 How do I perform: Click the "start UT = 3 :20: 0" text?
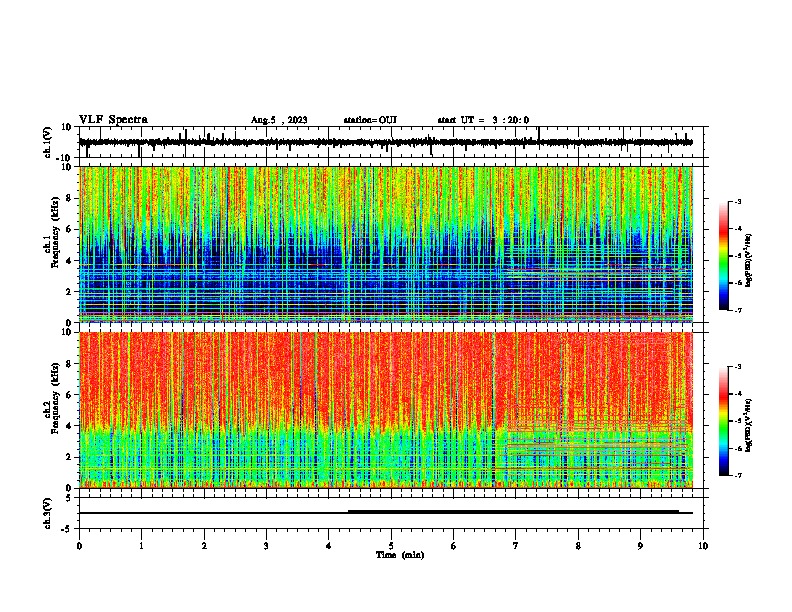[483, 120]
